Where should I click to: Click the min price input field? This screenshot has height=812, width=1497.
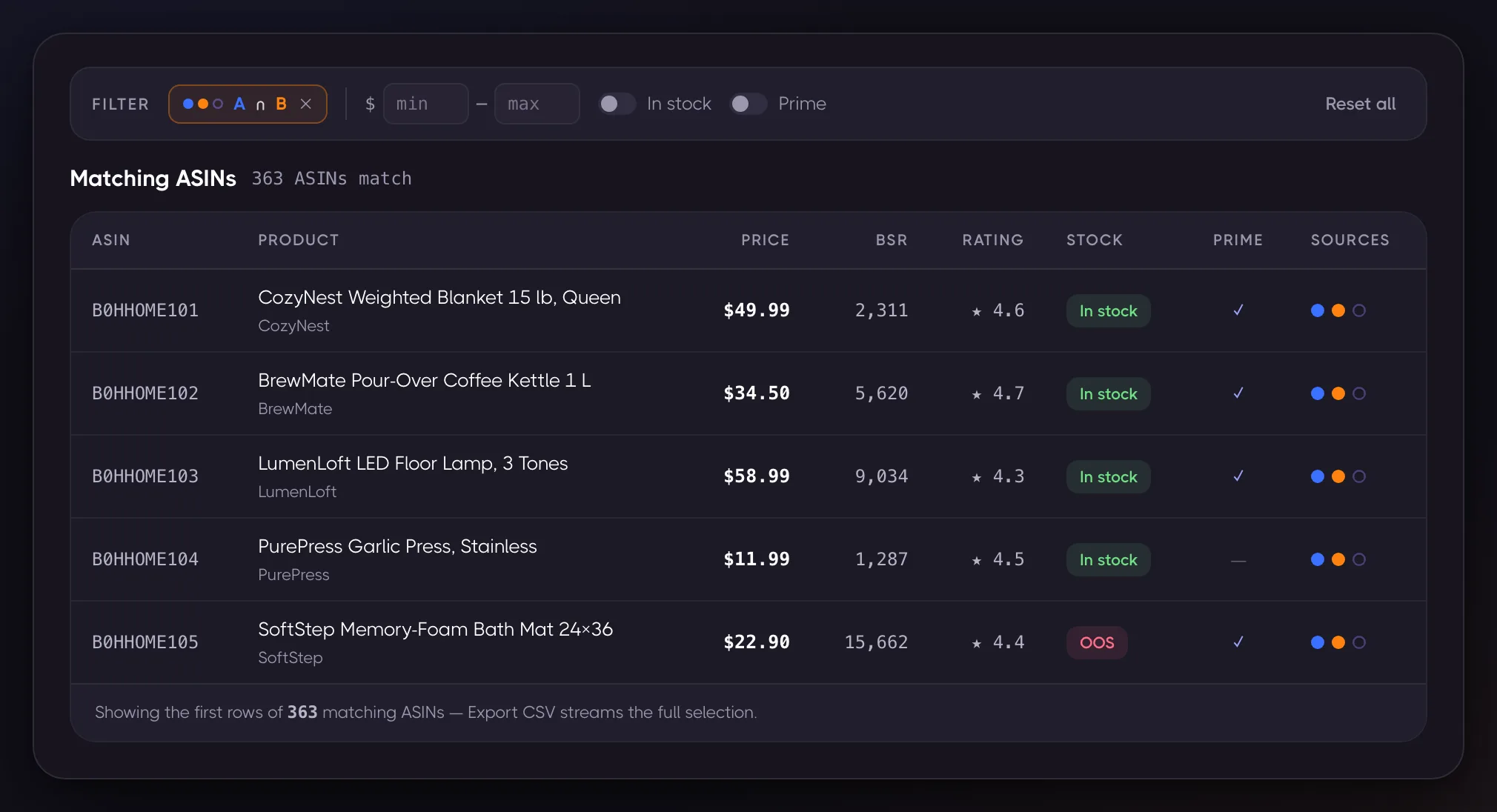[x=426, y=104]
